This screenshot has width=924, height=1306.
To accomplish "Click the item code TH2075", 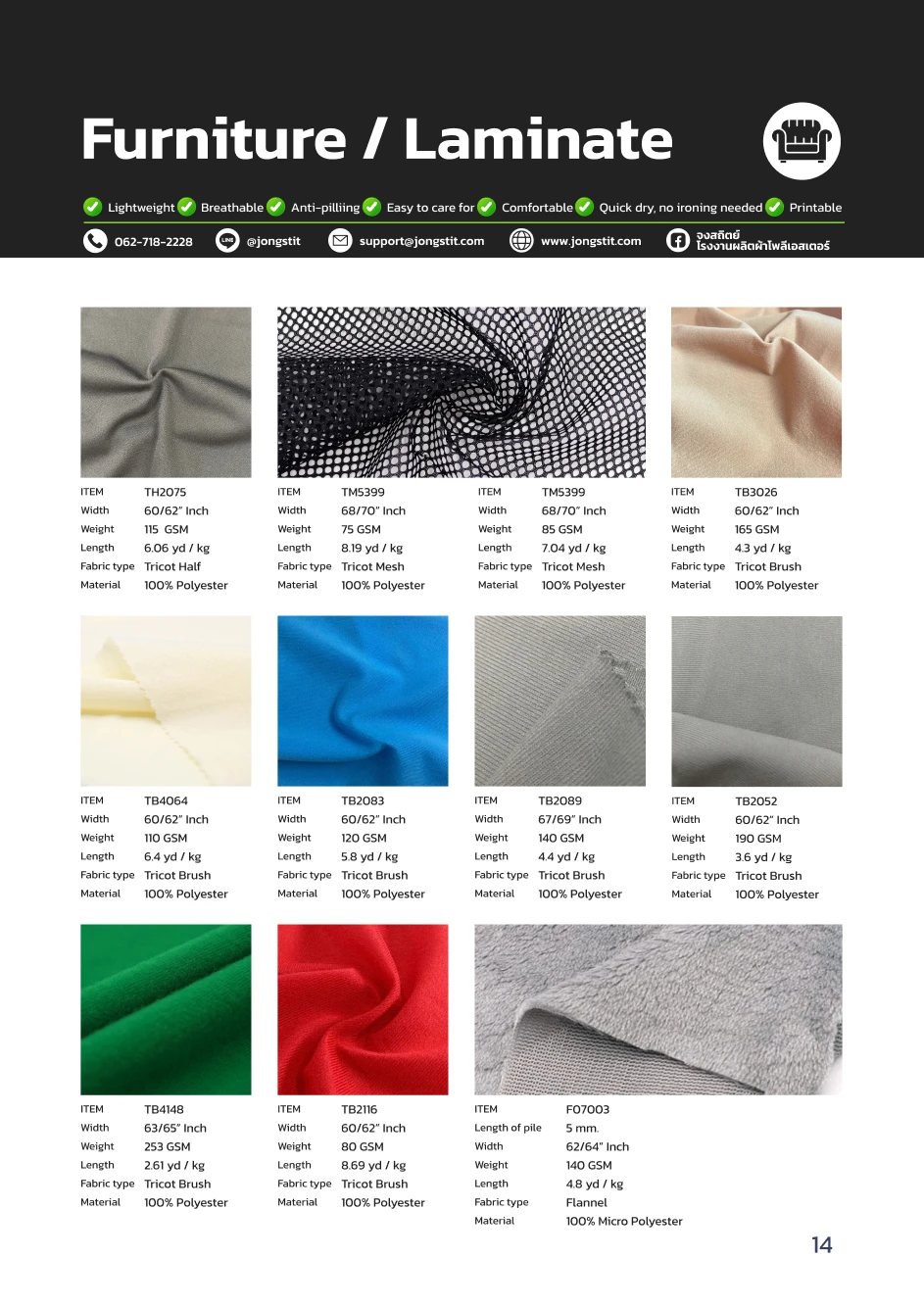I will 165,492.
